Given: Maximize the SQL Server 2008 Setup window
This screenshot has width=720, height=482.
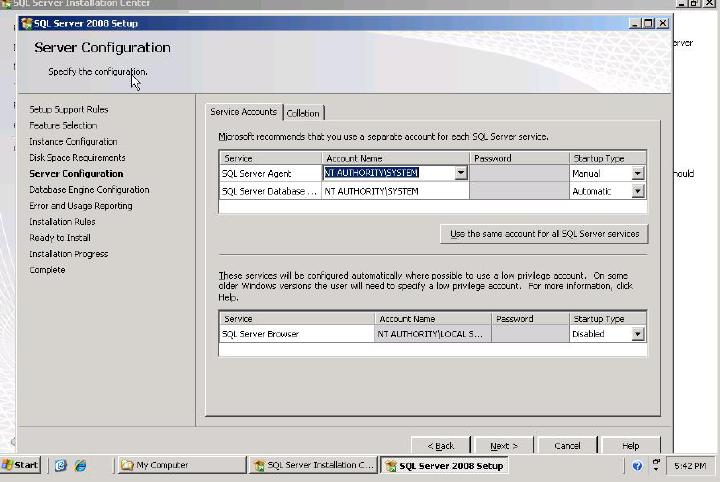Looking at the screenshot, I should pos(648,23).
